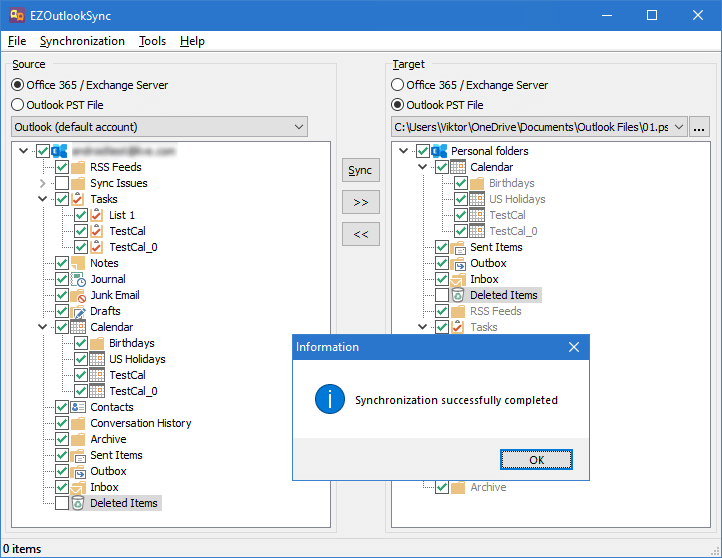Click the Tasks clipboard icon in Source tree

click(78, 199)
